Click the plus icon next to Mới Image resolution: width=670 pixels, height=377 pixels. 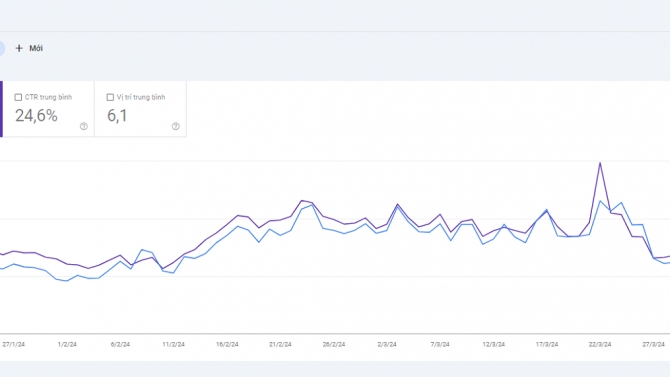tap(19, 48)
